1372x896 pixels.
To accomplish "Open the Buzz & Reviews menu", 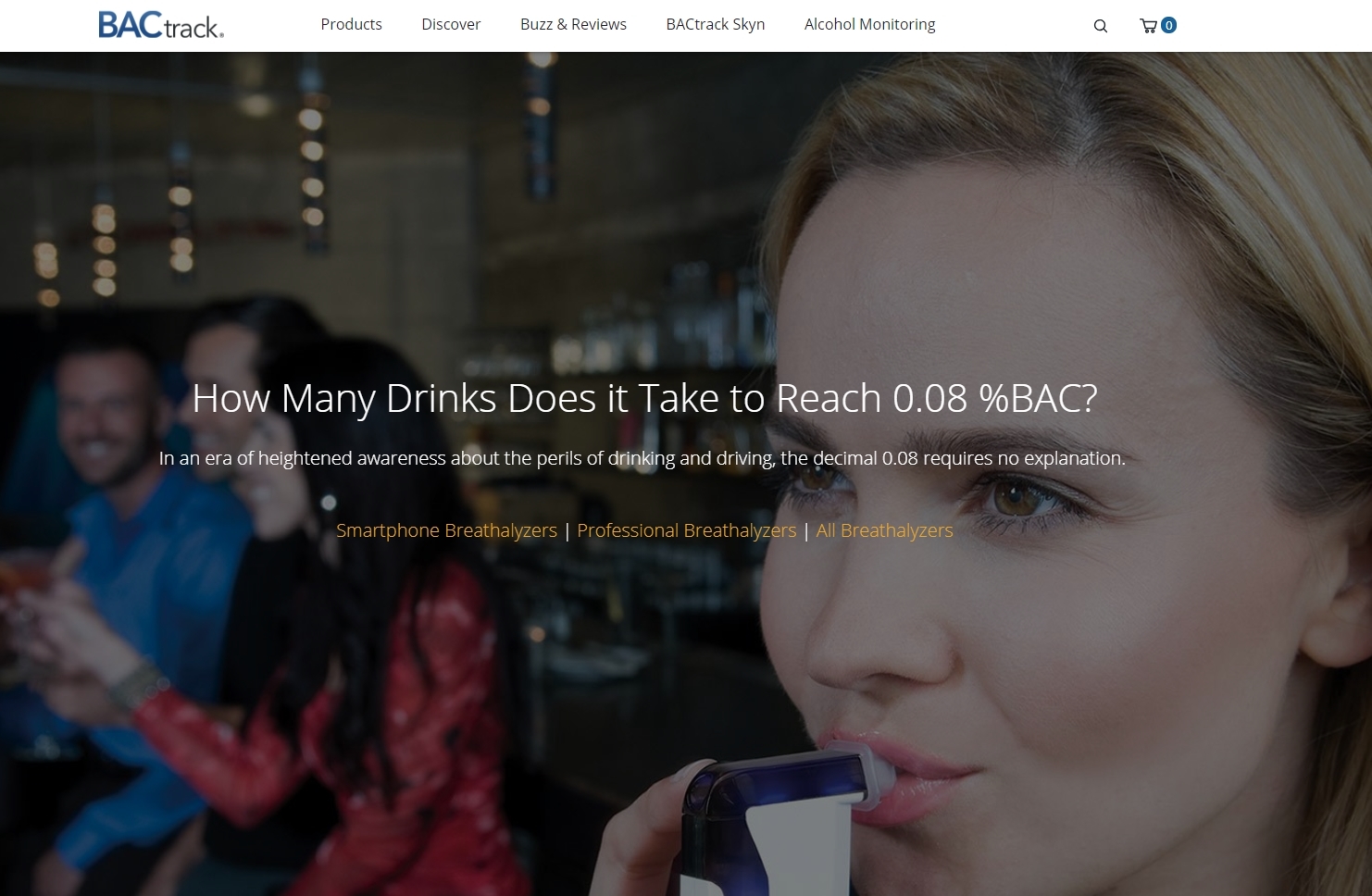I will click(573, 24).
